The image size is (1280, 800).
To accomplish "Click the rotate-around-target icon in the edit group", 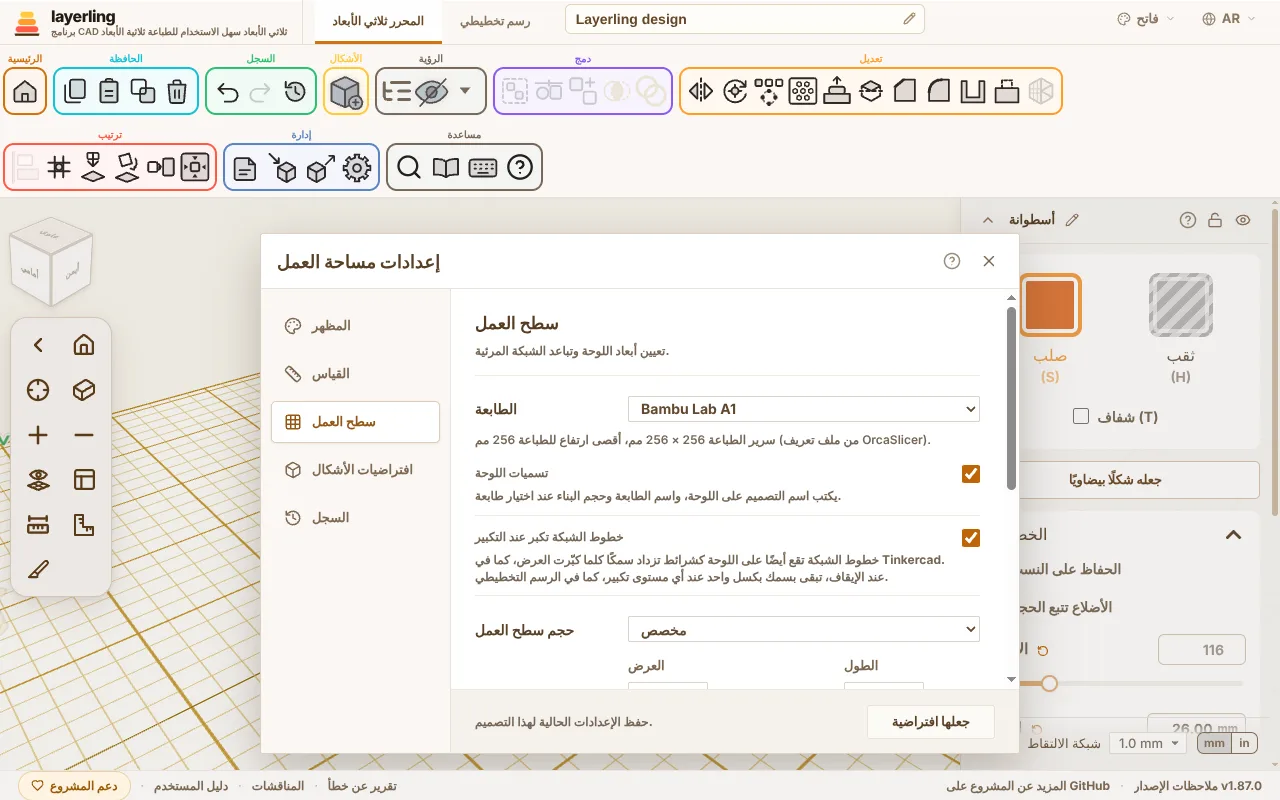I will 735,91.
